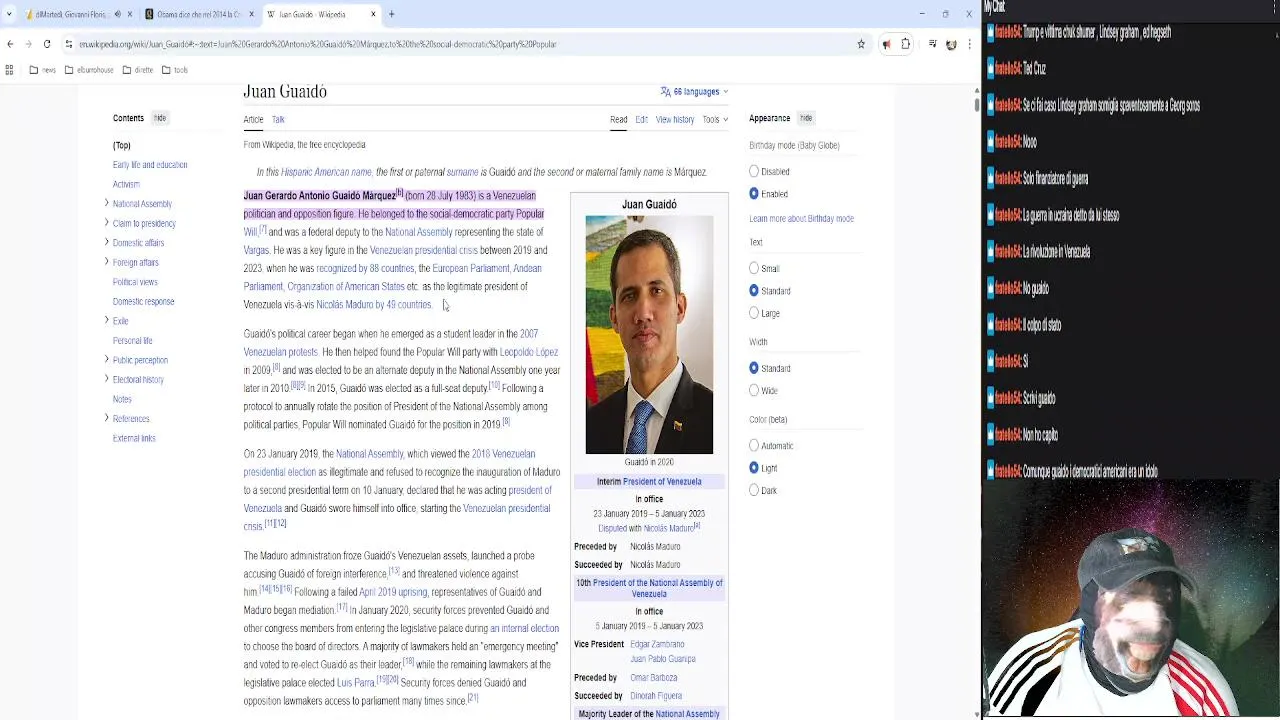This screenshot has height=720, width=1280.
Task: Expand National Assembly in contents
Action: point(106,204)
